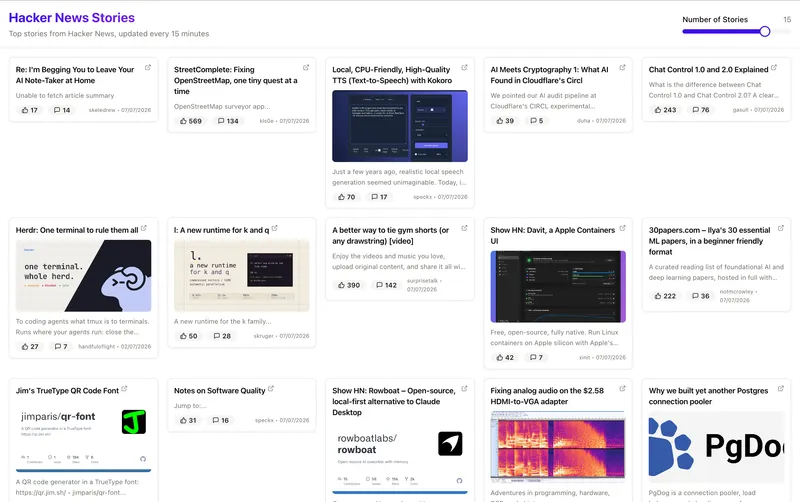Click the Hacker News Stories heading
Screen dimensions: 800x502
click(72, 18)
